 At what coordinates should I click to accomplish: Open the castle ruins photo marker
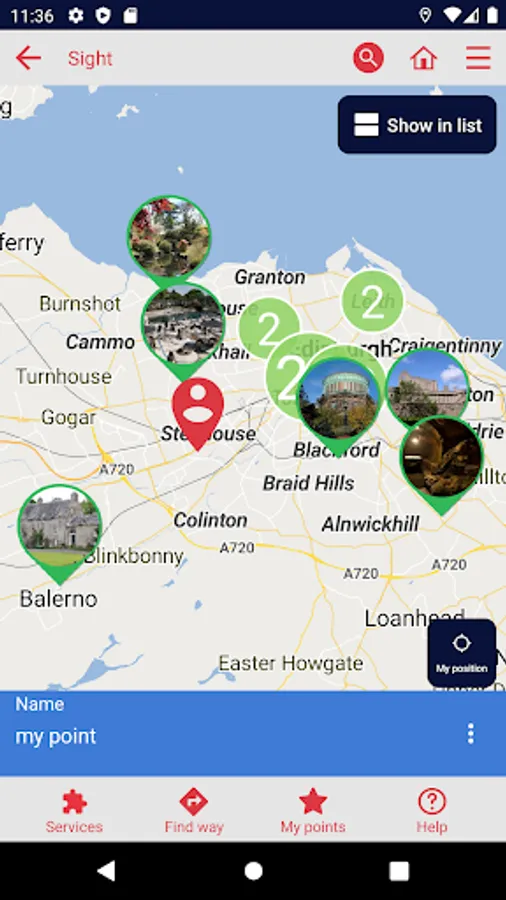(x=427, y=387)
